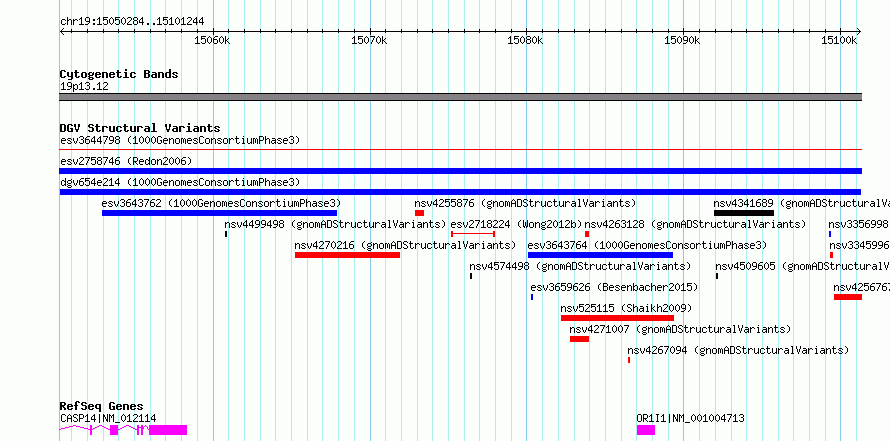Click the blue bar under esv2758746
The height and width of the screenshot is (441, 890).
click(460, 171)
